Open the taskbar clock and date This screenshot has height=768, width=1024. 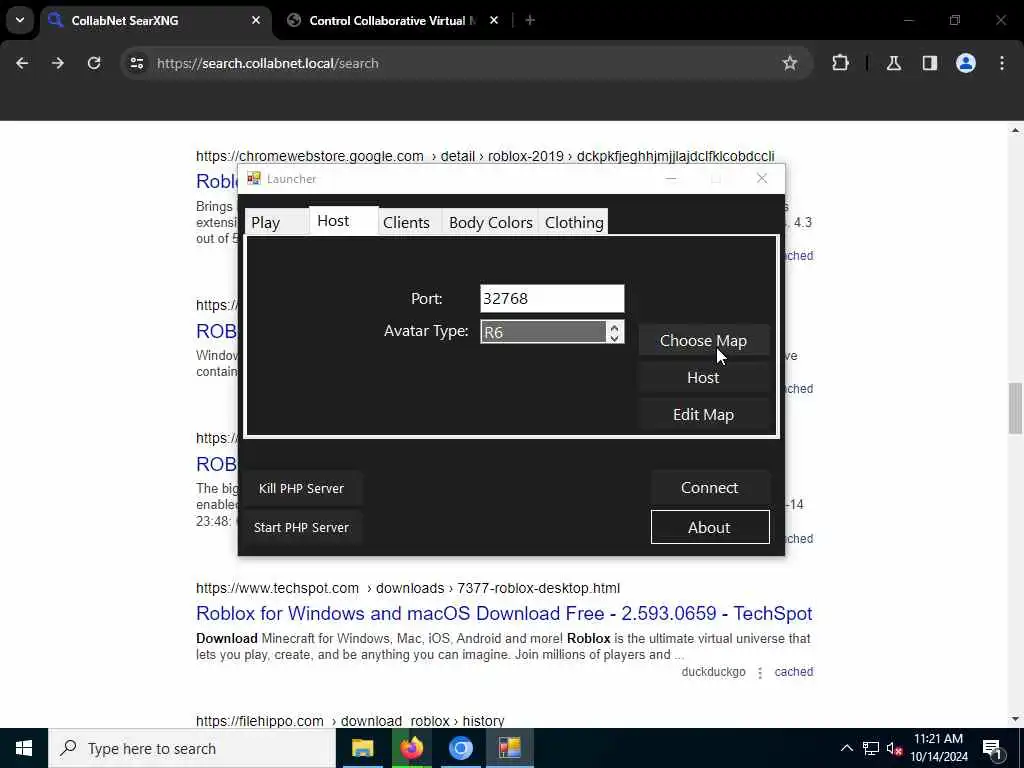939,748
